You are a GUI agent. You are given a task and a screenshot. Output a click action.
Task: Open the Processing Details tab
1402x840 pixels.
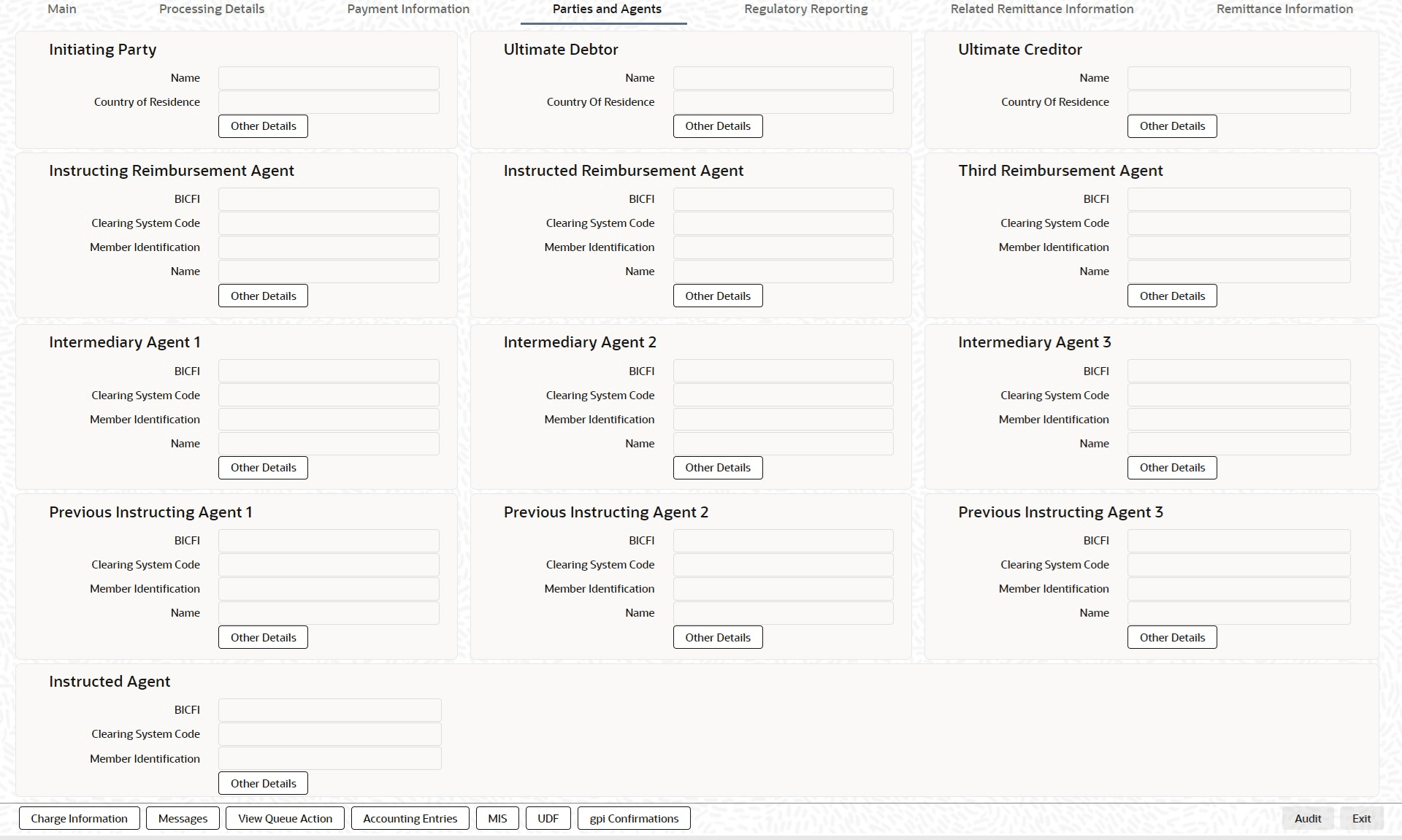pyautogui.click(x=212, y=9)
